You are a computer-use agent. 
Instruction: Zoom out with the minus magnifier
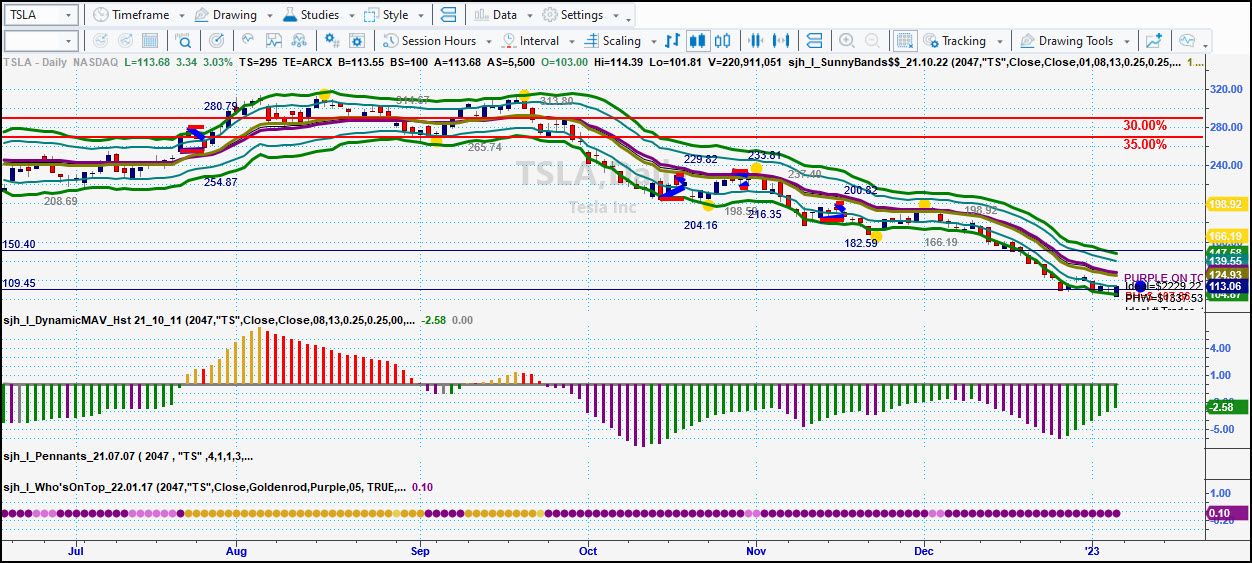click(872, 41)
